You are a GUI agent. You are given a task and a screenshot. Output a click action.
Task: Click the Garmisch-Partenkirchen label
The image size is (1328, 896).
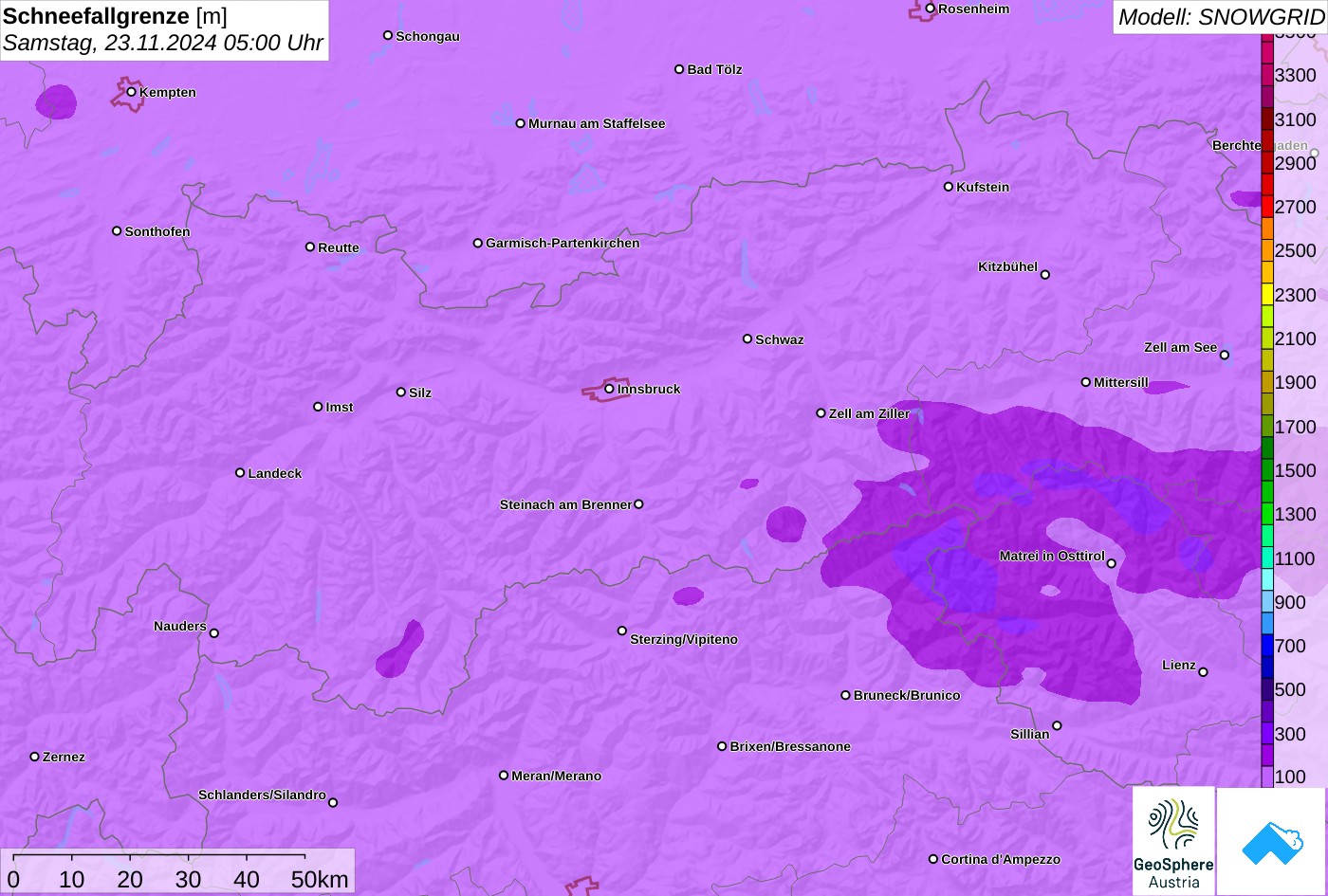563,243
